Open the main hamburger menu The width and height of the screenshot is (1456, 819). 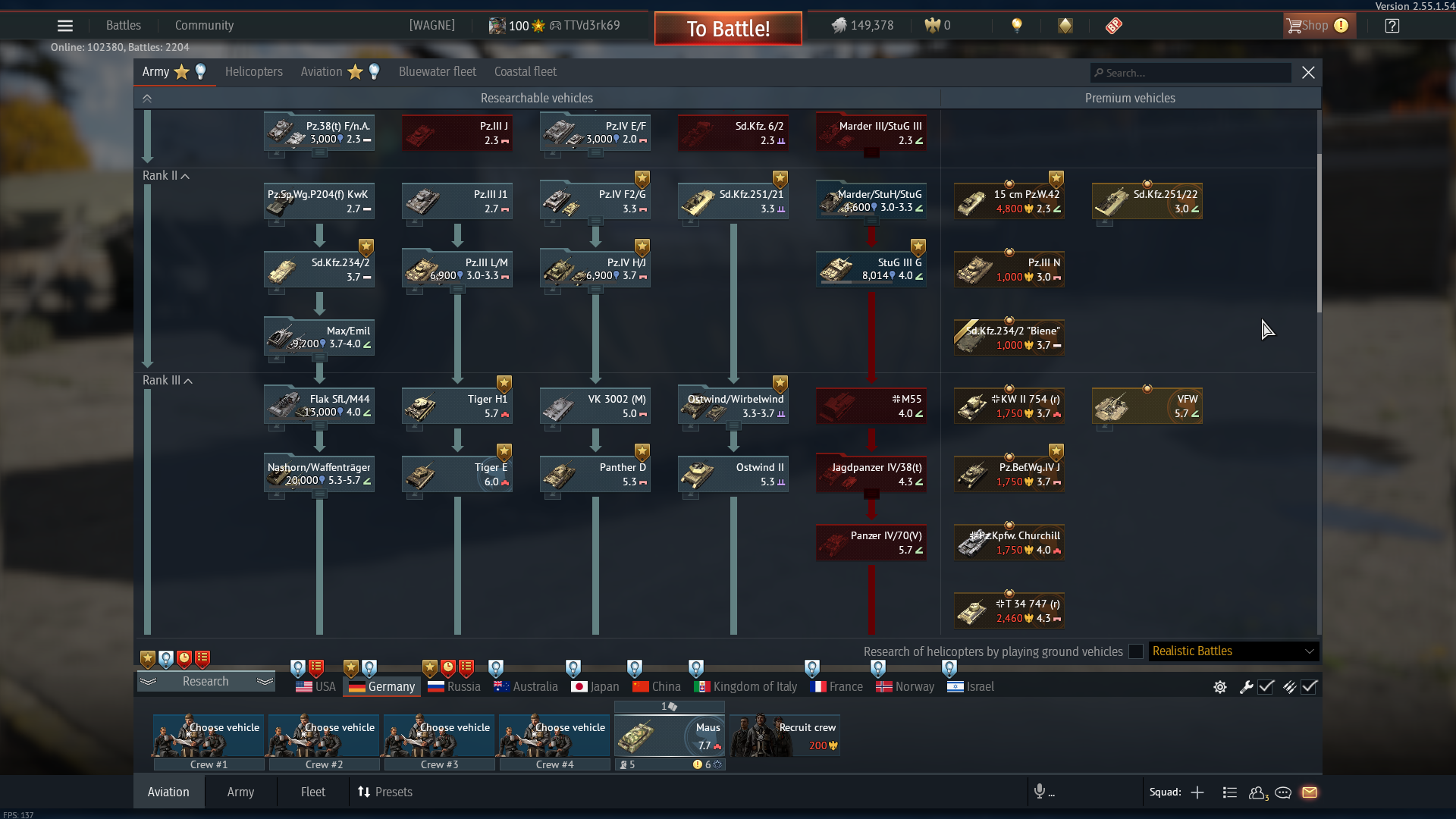pos(65,26)
